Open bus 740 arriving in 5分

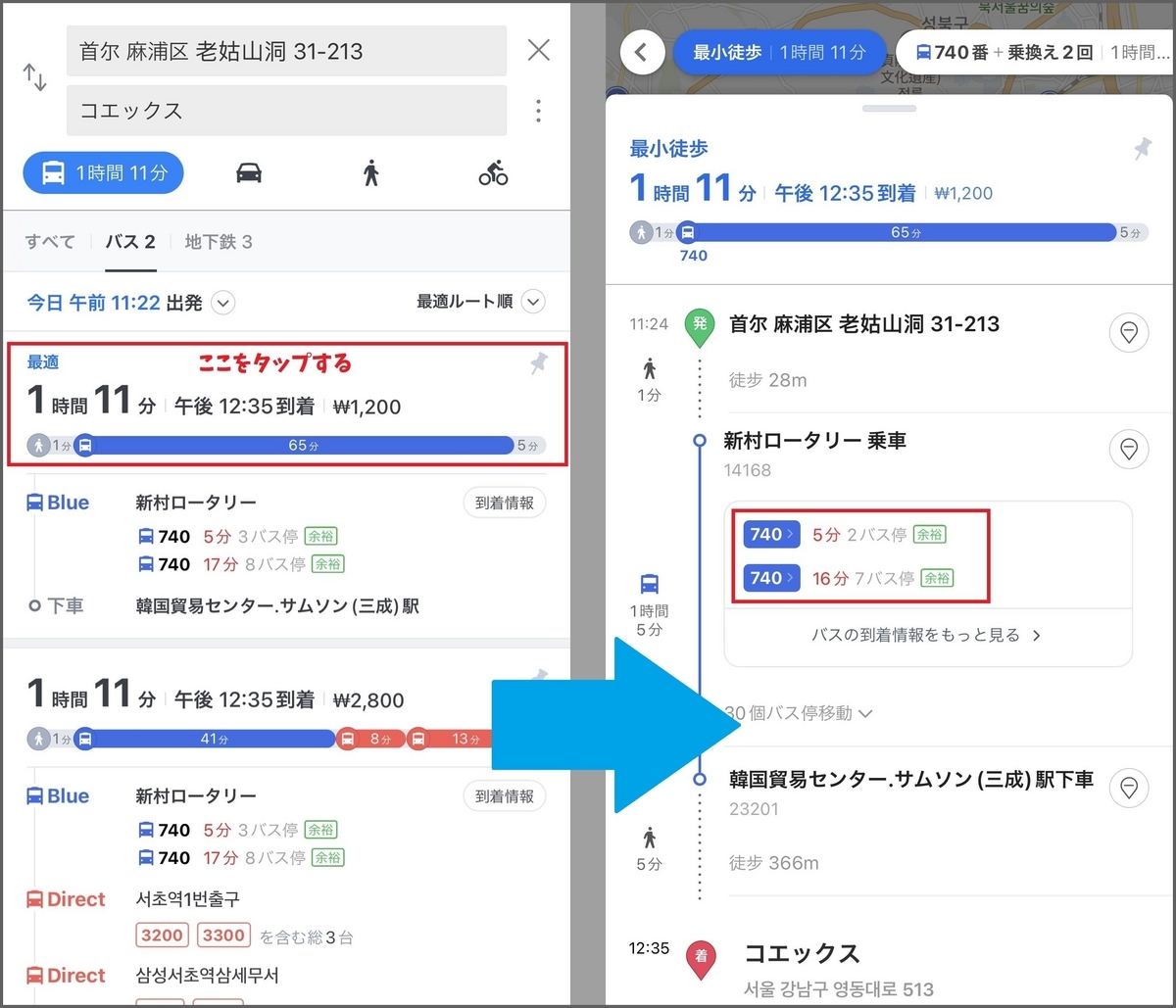point(770,534)
